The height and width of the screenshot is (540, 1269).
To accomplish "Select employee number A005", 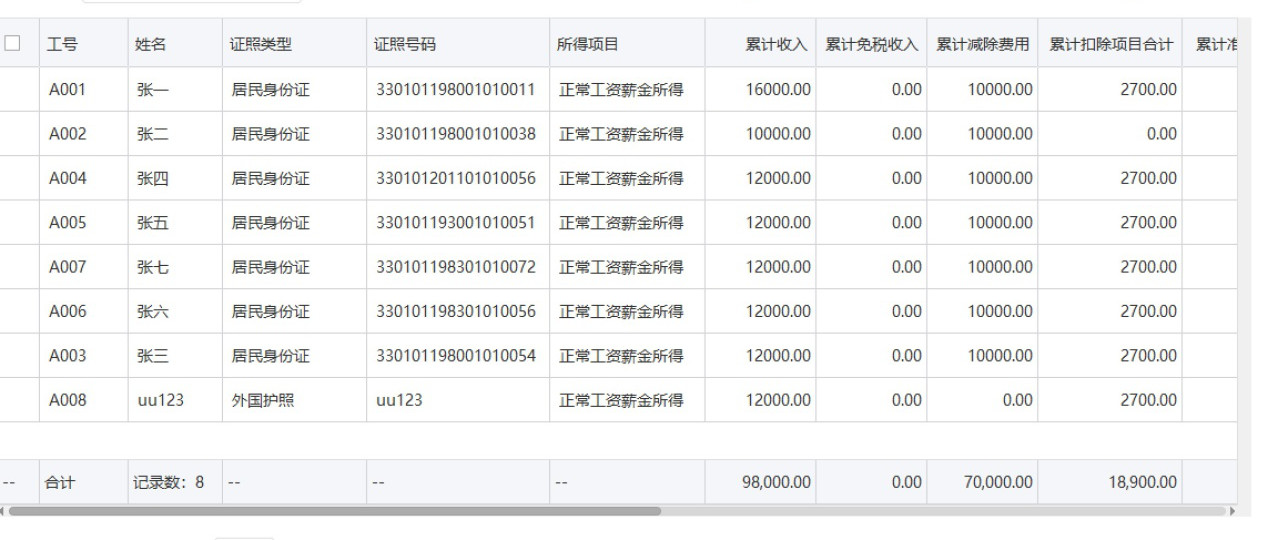I will [x=67, y=222].
